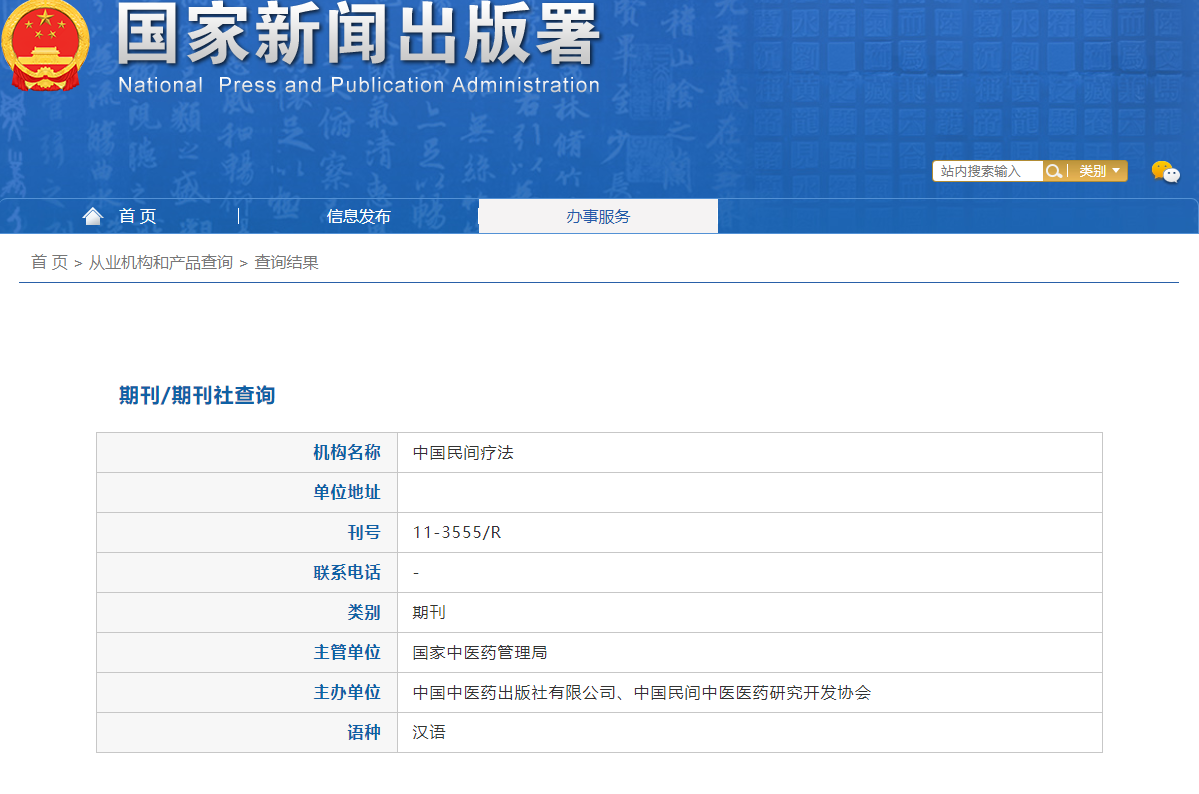
Task: Open the 信息发布 navigation tab
Action: pos(358,216)
